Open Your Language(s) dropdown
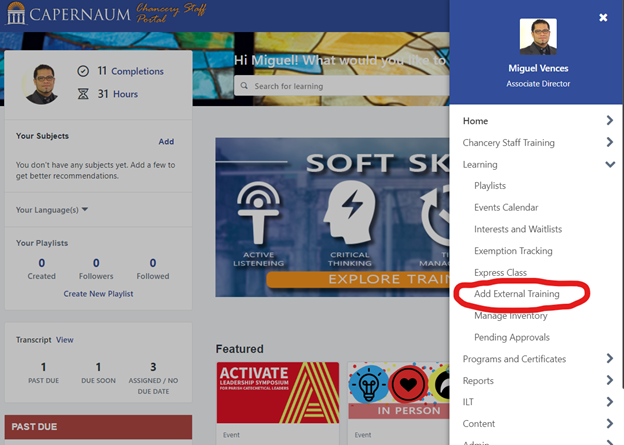This screenshot has height=445, width=624. (52, 210)
